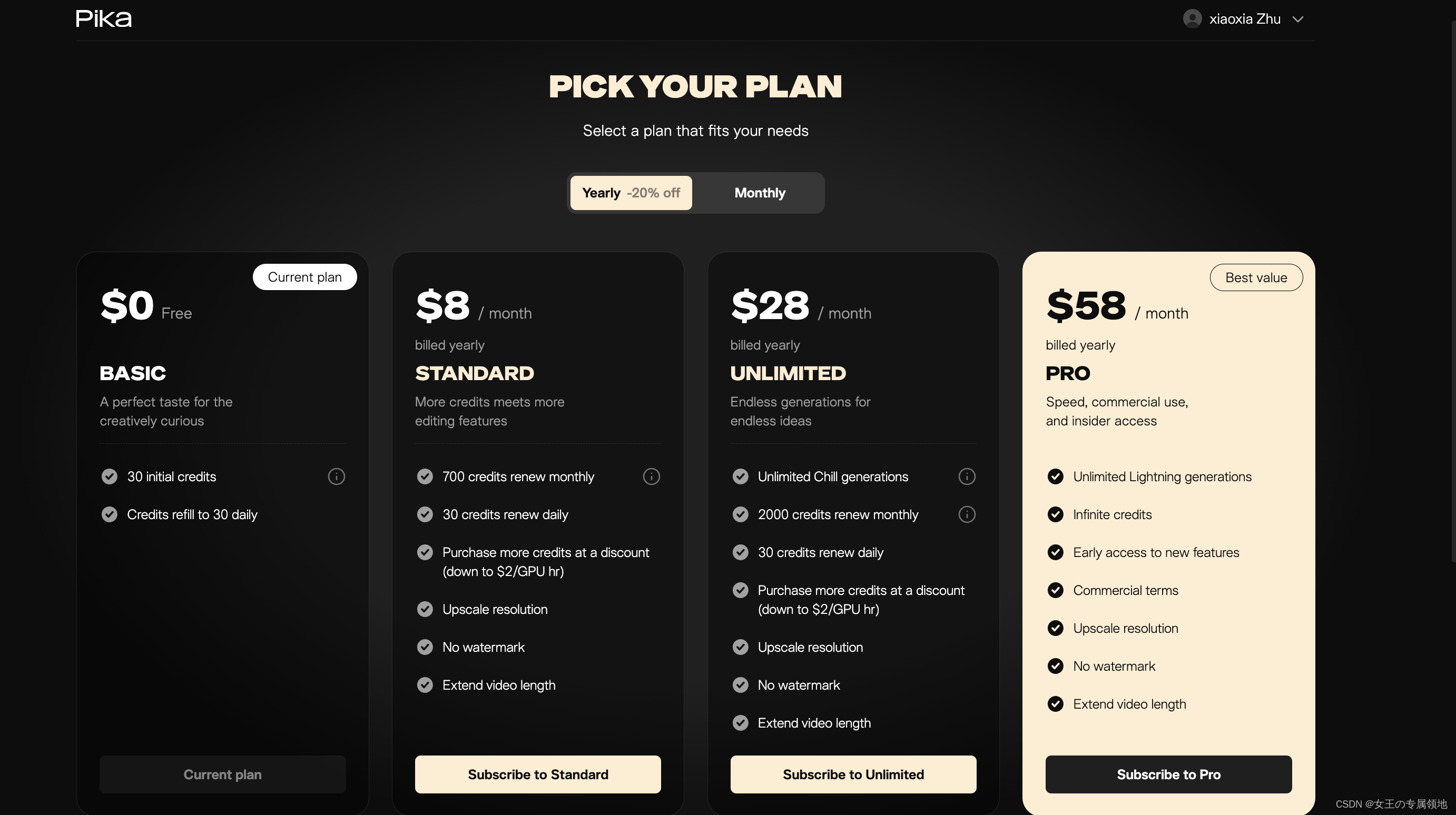Click the Current plan grayed-out button

click(222, 774)
